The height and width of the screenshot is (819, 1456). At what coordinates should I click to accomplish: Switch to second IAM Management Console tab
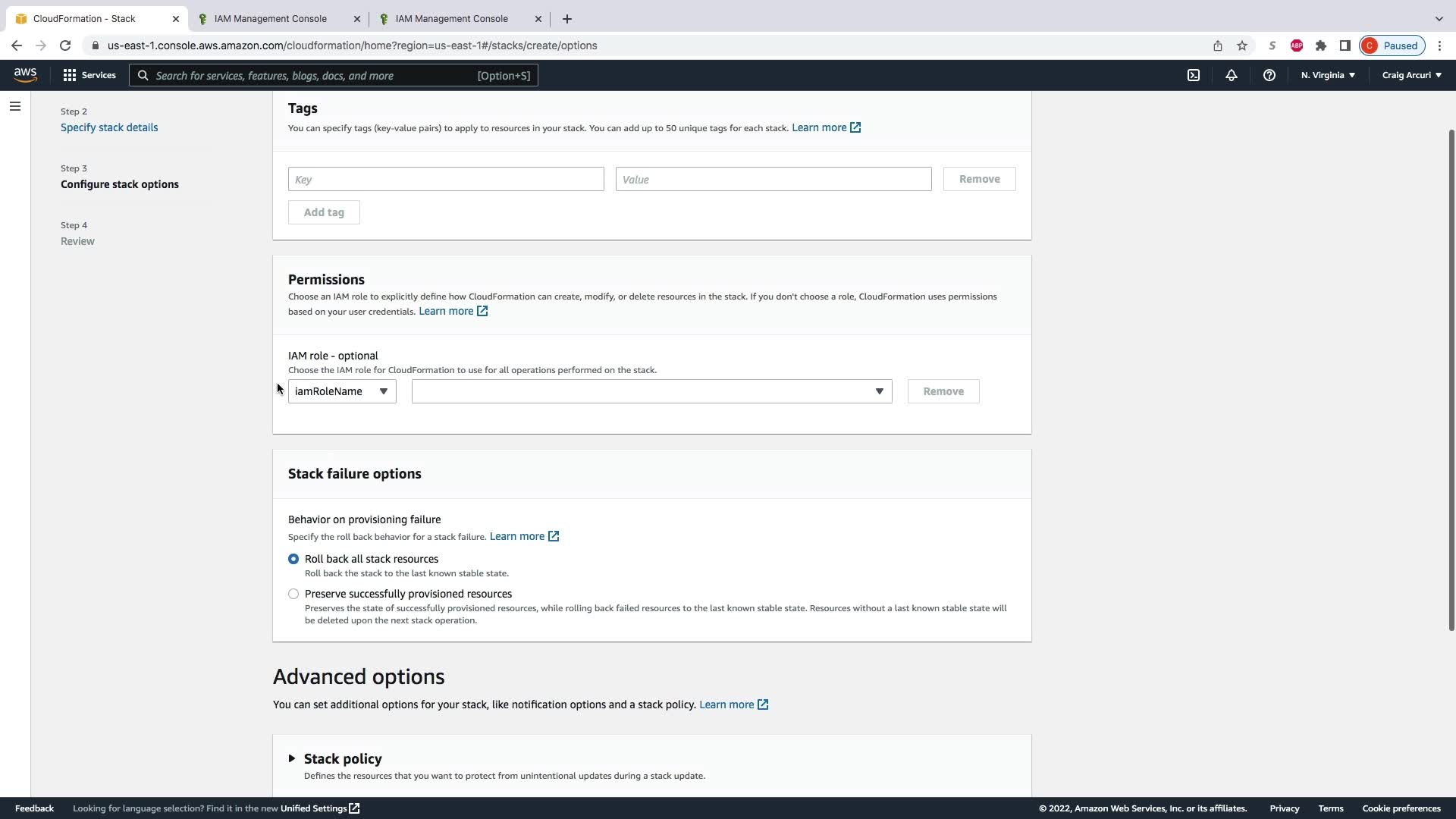pos(452,18)
